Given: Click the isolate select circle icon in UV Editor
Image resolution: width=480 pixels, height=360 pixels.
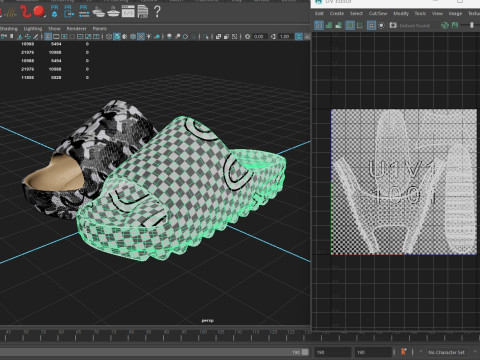Looking at the screenshot, I should point(381,25).
